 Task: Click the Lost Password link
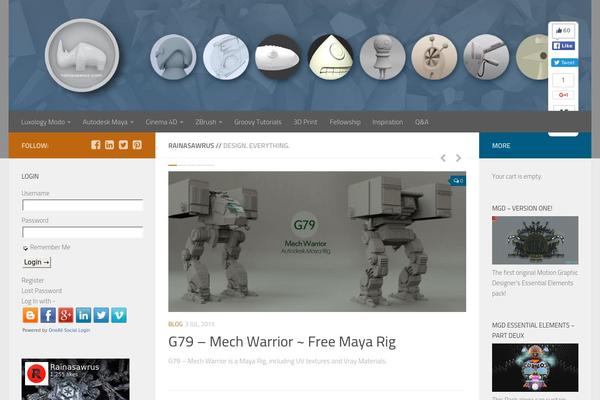pyautogui.click(x=41, y=291)
